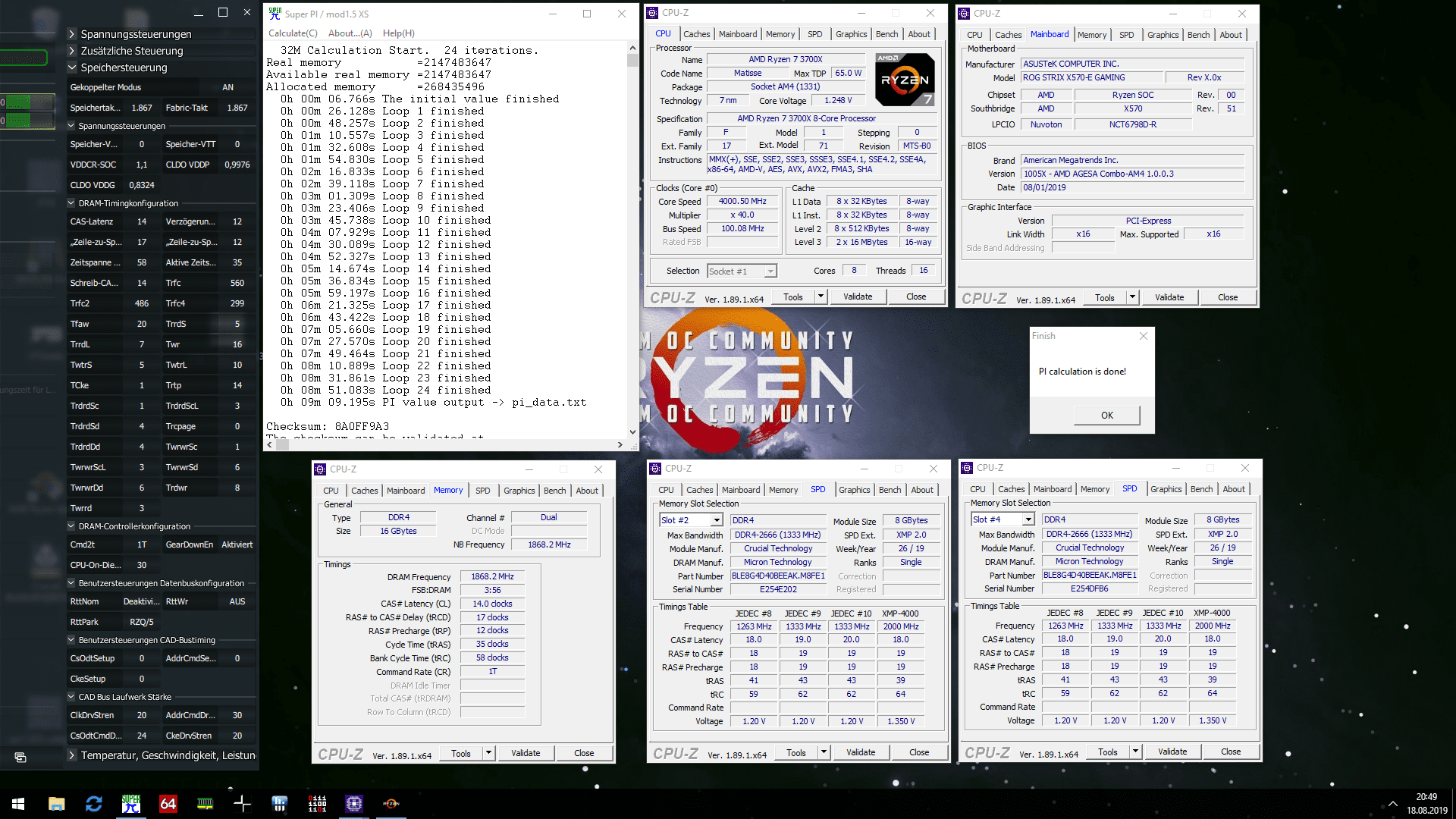
Task: Open Super PI from the taskbar
Action: [x=131, y=804]
